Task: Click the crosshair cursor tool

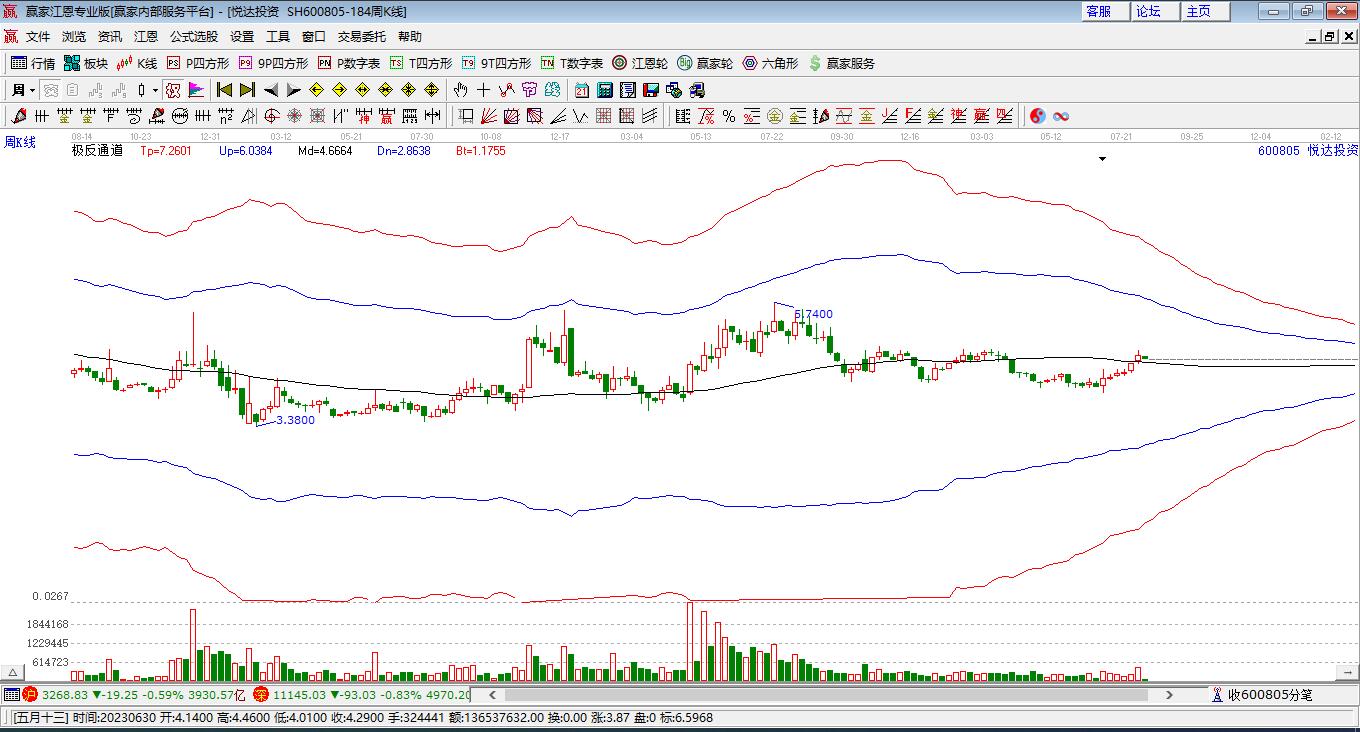Action: coord(484,90)
